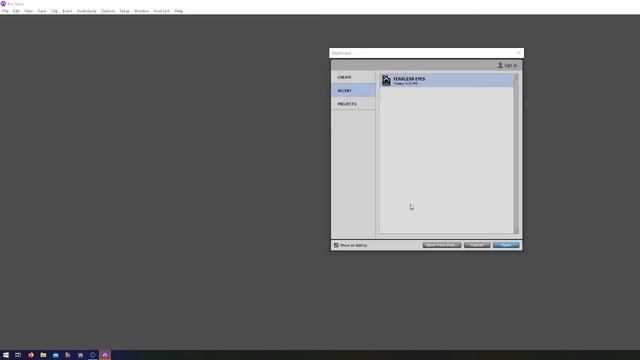Click the blue Open button

pos(506,245)
